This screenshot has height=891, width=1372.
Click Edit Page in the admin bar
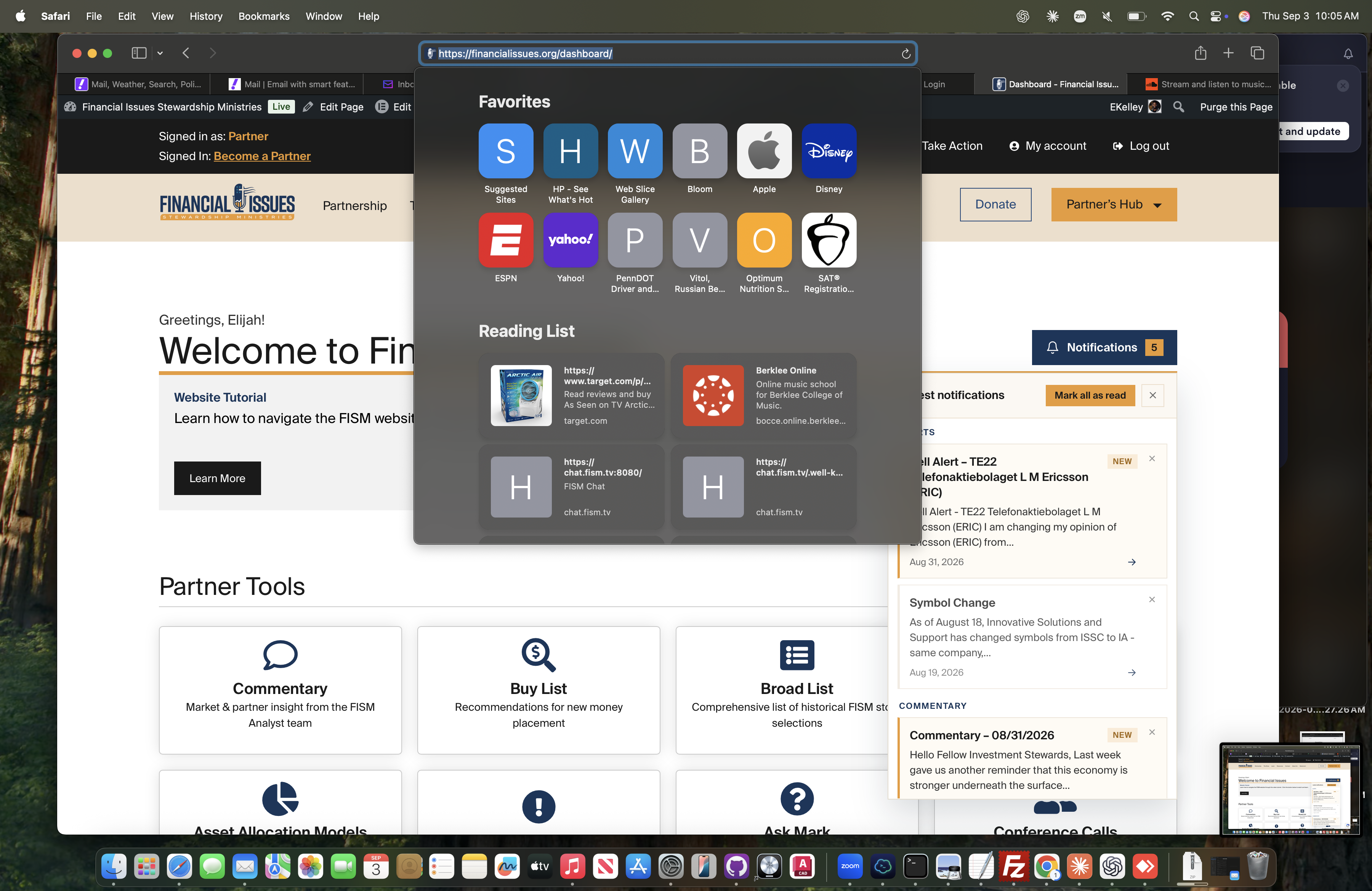tap(333, 107)
